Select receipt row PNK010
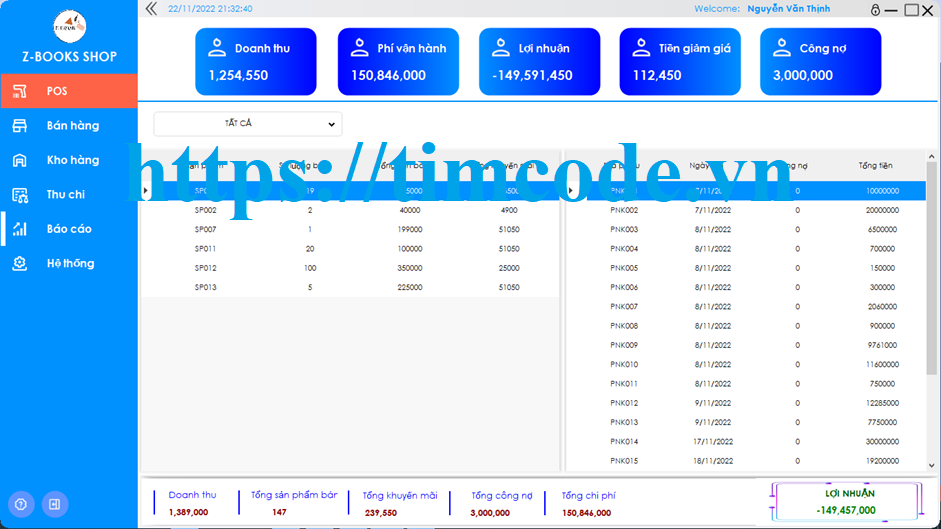The image size is (941, 529). [x=746, y=364]
